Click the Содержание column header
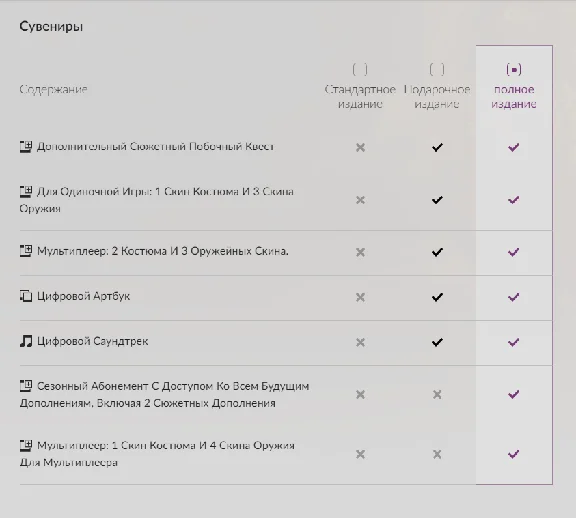Image resolution: width=576 pixels, height=518 pixels. pos(53,89)
